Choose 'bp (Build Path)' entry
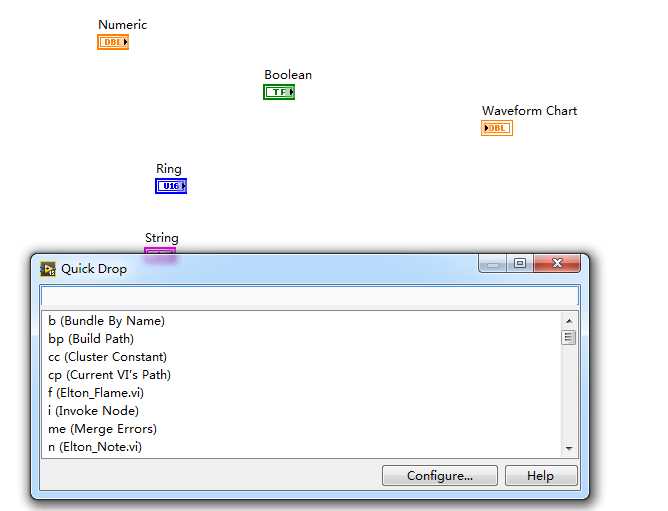This screenshot has height=511, width=668. tap(302, 339)
